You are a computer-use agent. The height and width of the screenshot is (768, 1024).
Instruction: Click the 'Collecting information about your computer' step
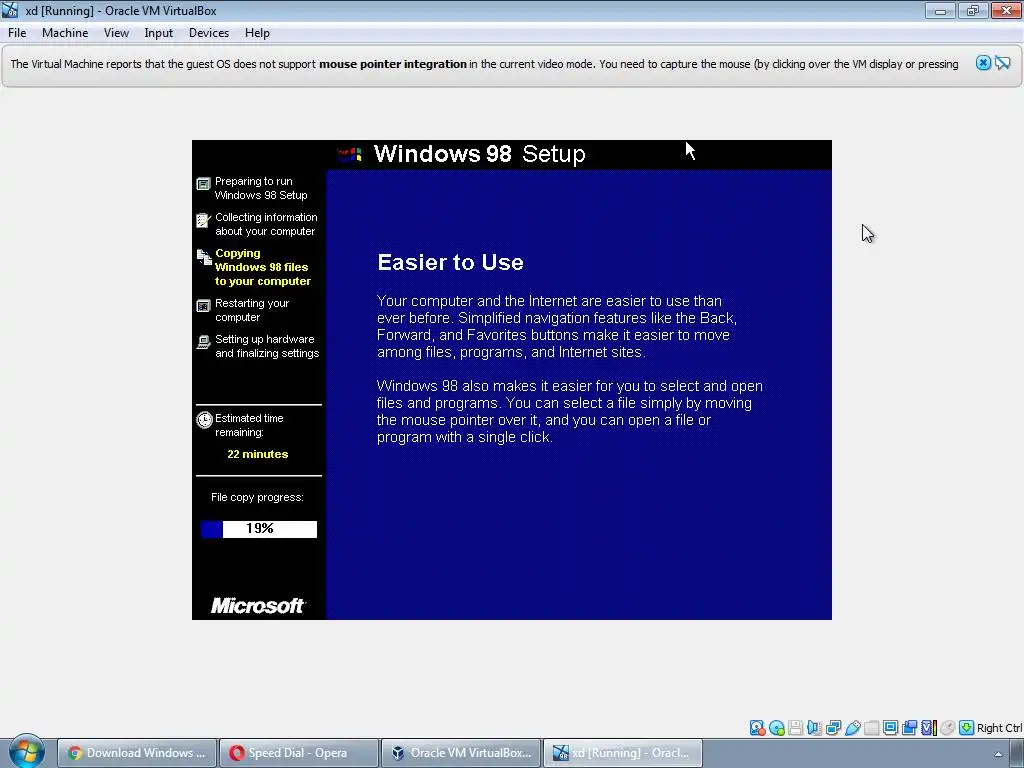coord(266,224)
